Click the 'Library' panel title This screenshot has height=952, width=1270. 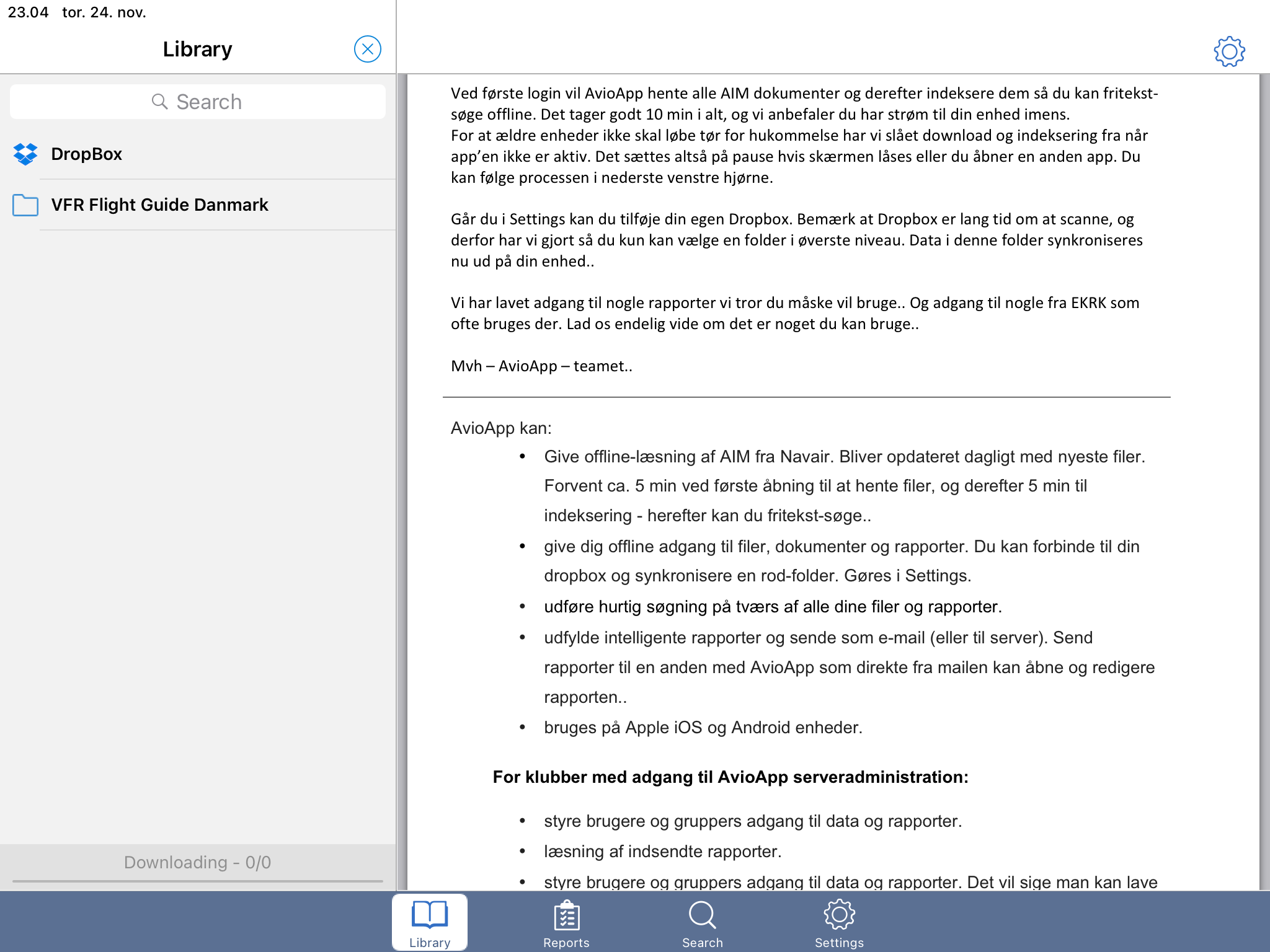click(197, 49)
